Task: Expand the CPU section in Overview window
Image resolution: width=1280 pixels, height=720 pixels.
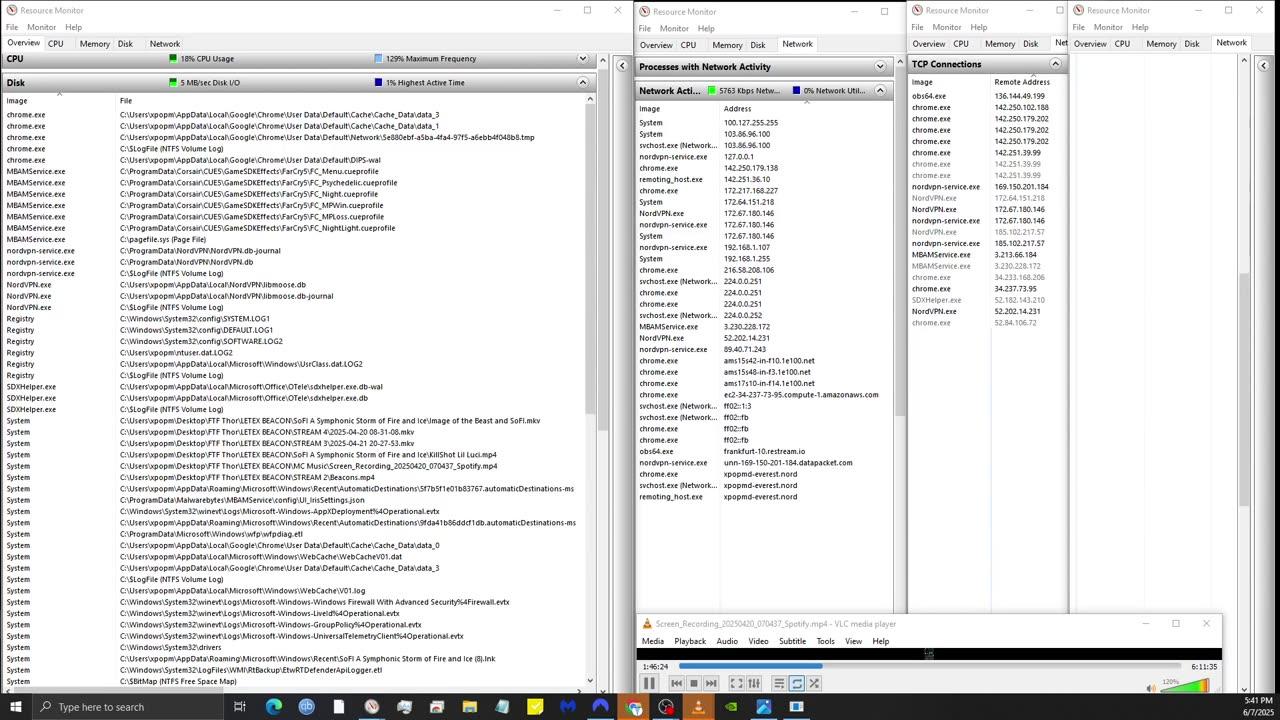Action: [x=583, y=59]
